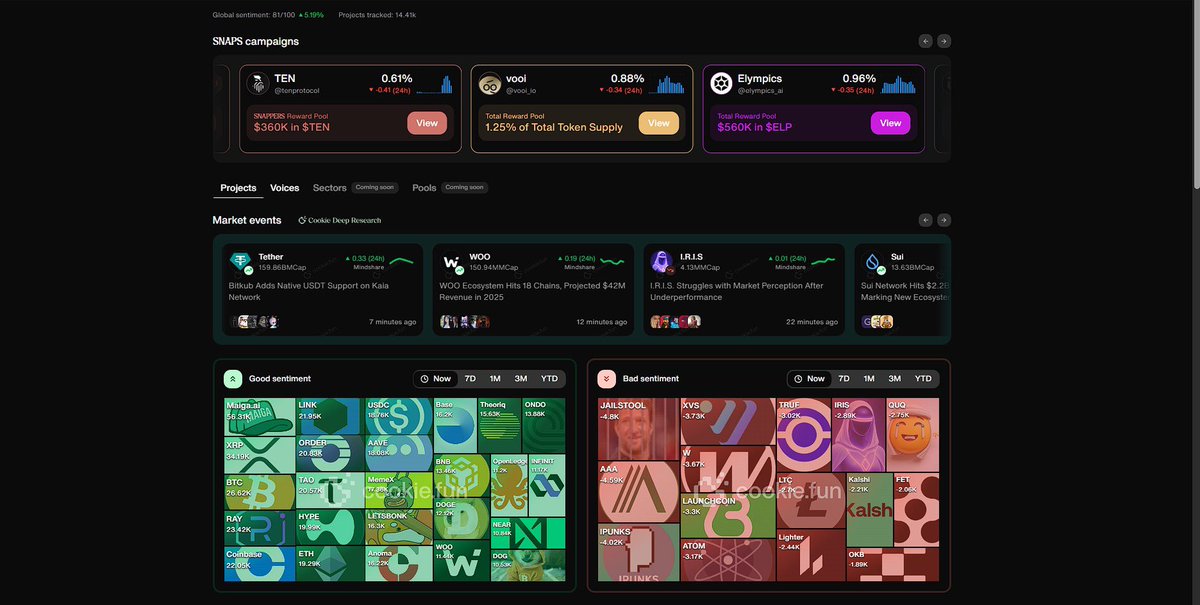Open I.R.I.S. Struggles with Market Perception headline
The width and height of the screenshot is (1200, 605).
click(739, 291)
